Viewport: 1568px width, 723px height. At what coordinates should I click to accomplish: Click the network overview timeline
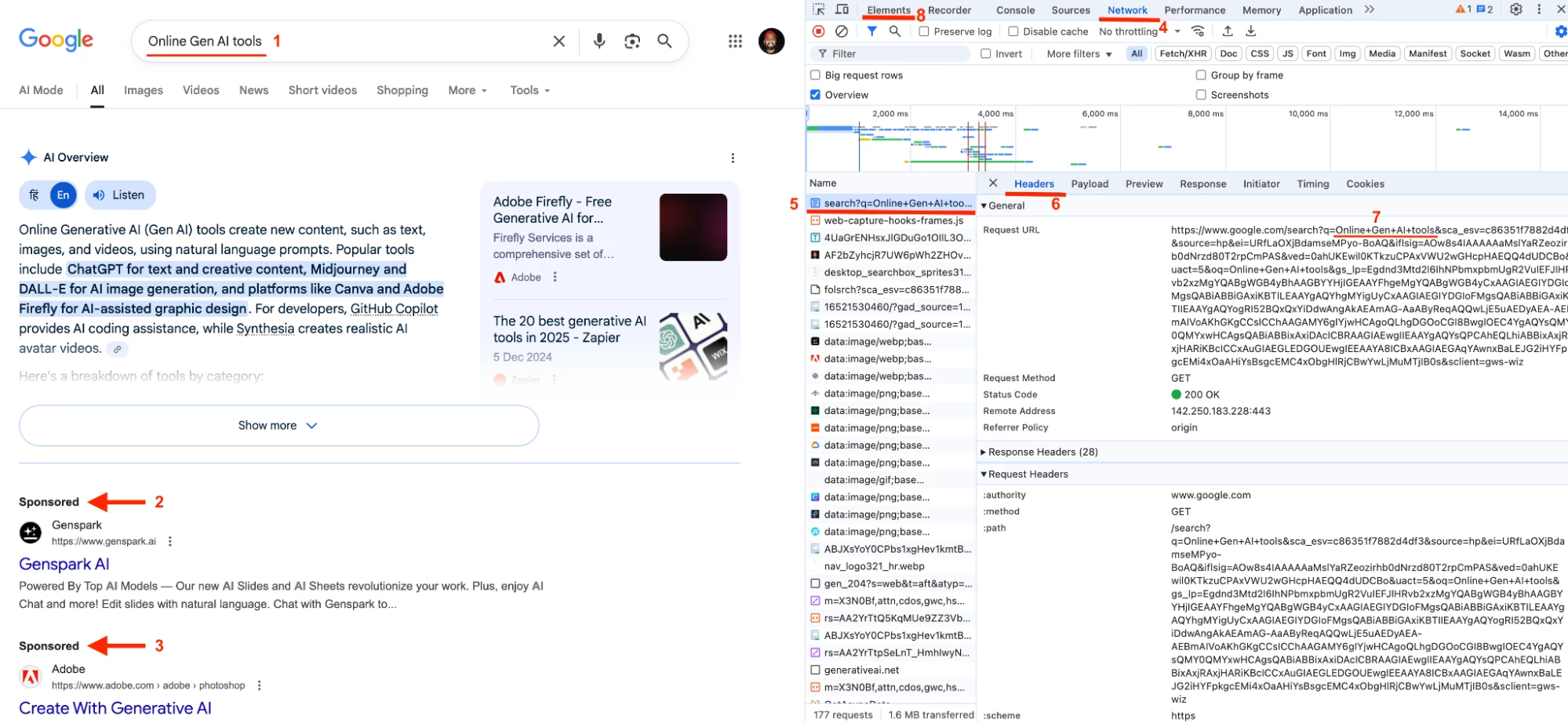1187,139
